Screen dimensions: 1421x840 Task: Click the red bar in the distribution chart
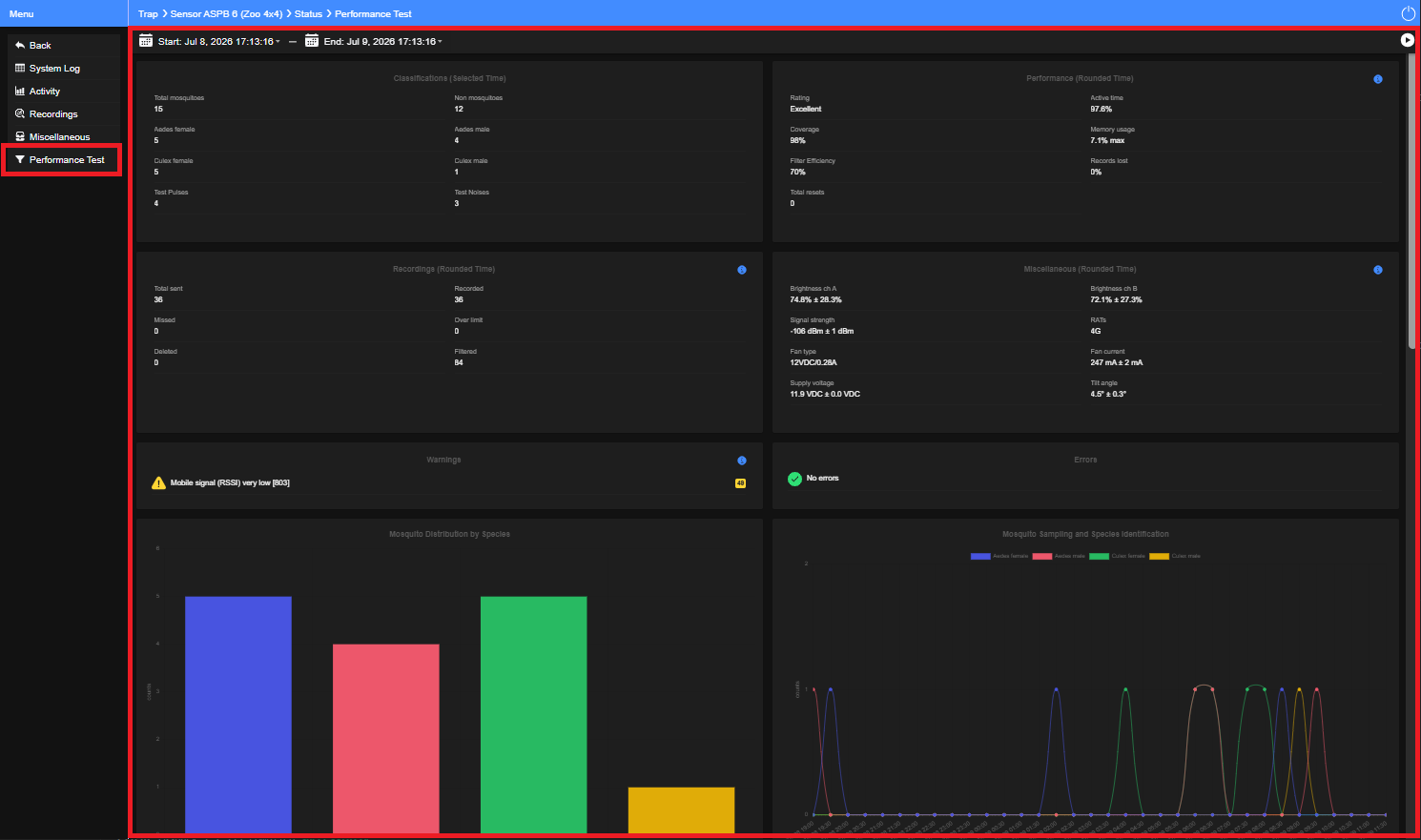(386, 739)
